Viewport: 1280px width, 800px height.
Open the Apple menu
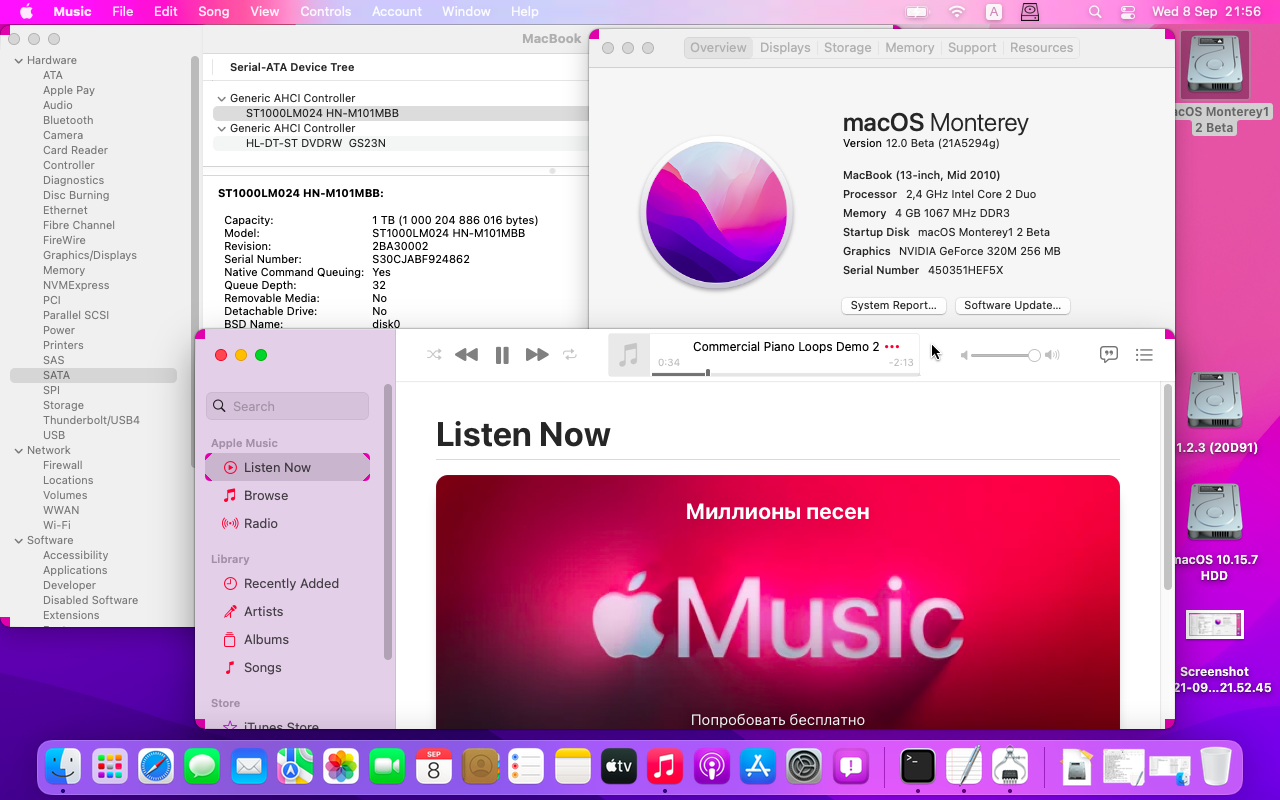(26, 11)
